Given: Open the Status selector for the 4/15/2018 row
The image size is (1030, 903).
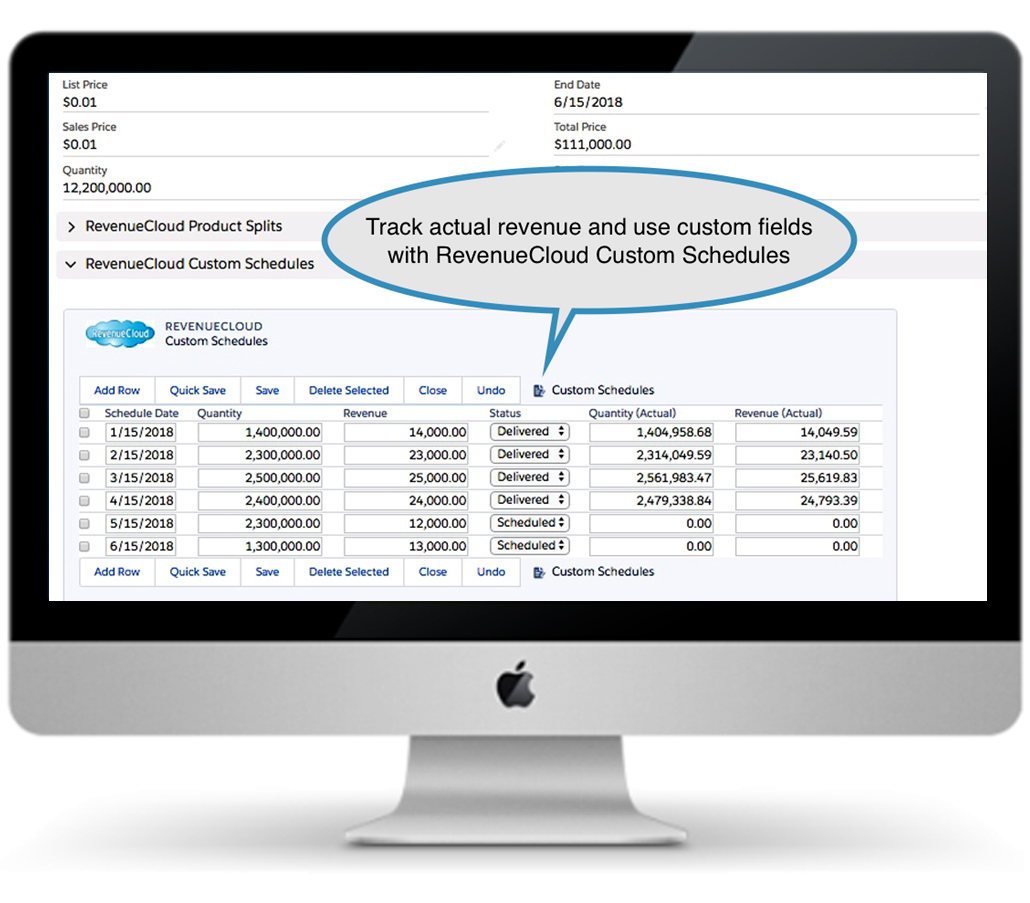Looking at the screenshot, I should tap(529, 500).
